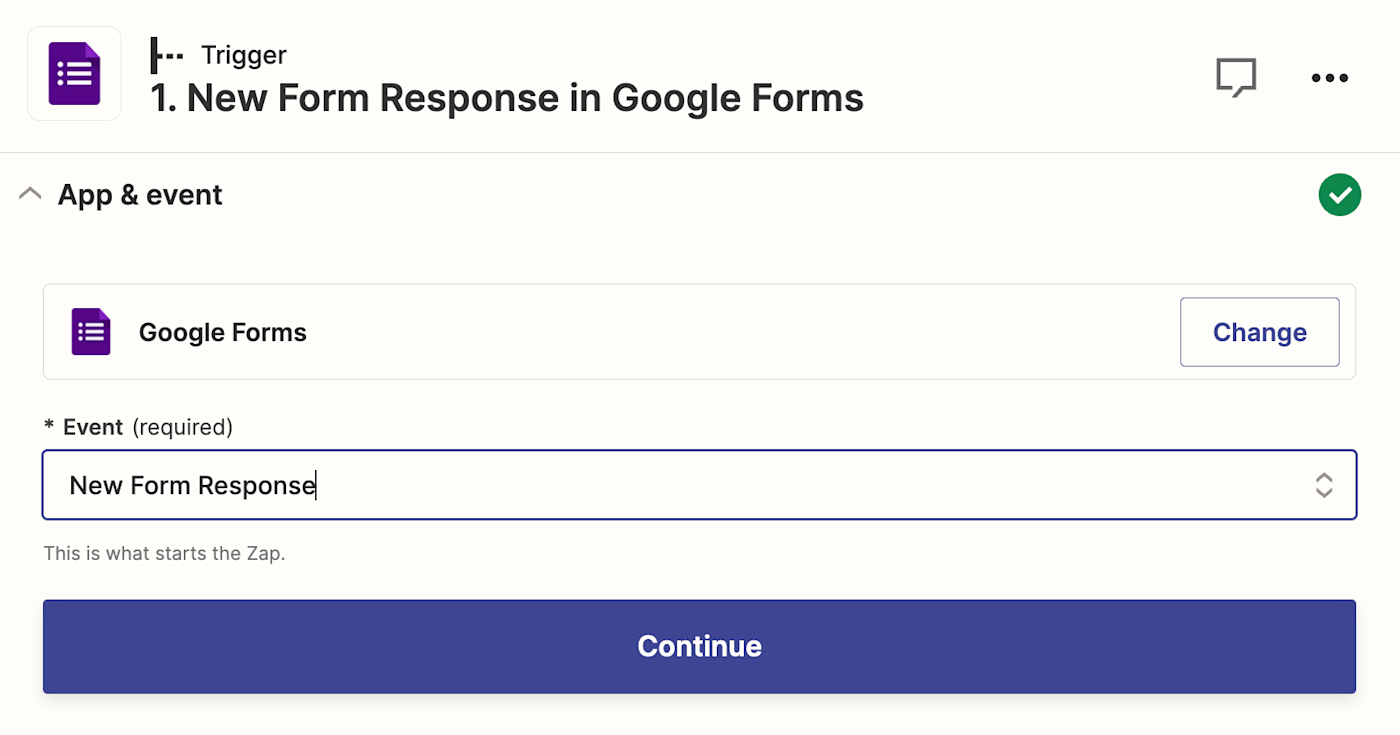Screen dimensions: 1400x735
Task: Click the Google Forms app name text
Action: [222, 332]
